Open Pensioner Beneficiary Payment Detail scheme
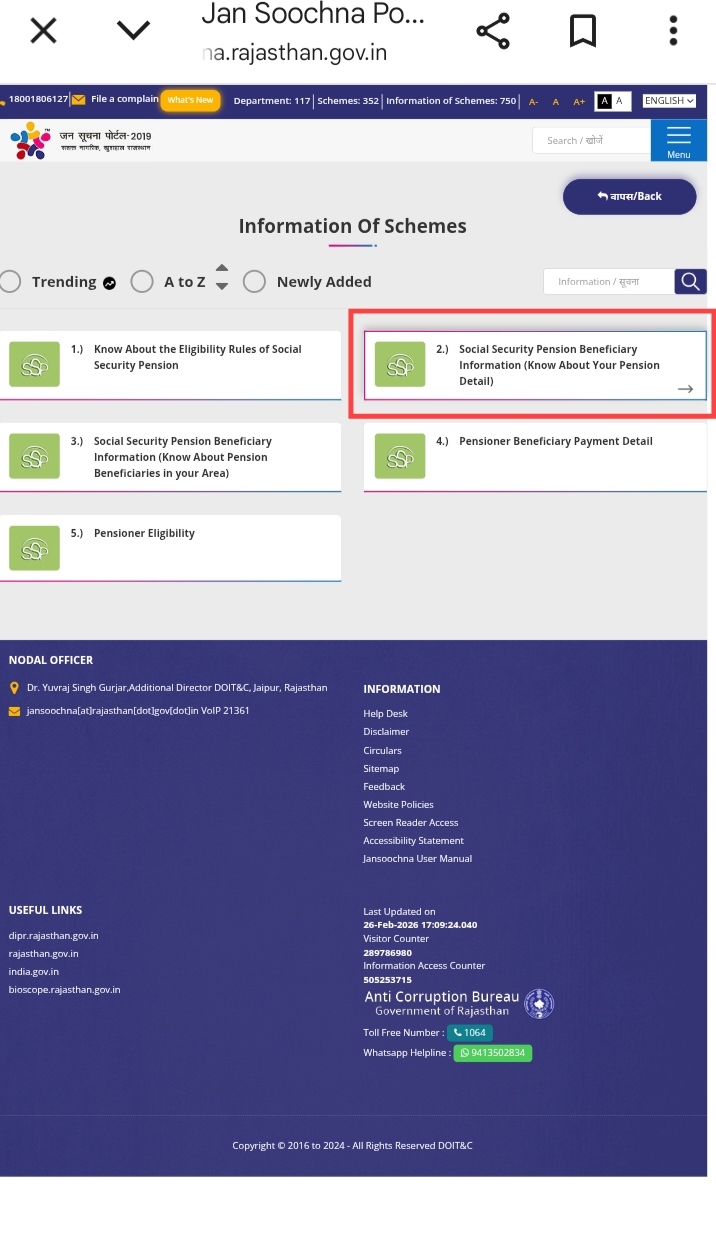The width and height of the screenshot is (716, 1240). coord(555,442)
